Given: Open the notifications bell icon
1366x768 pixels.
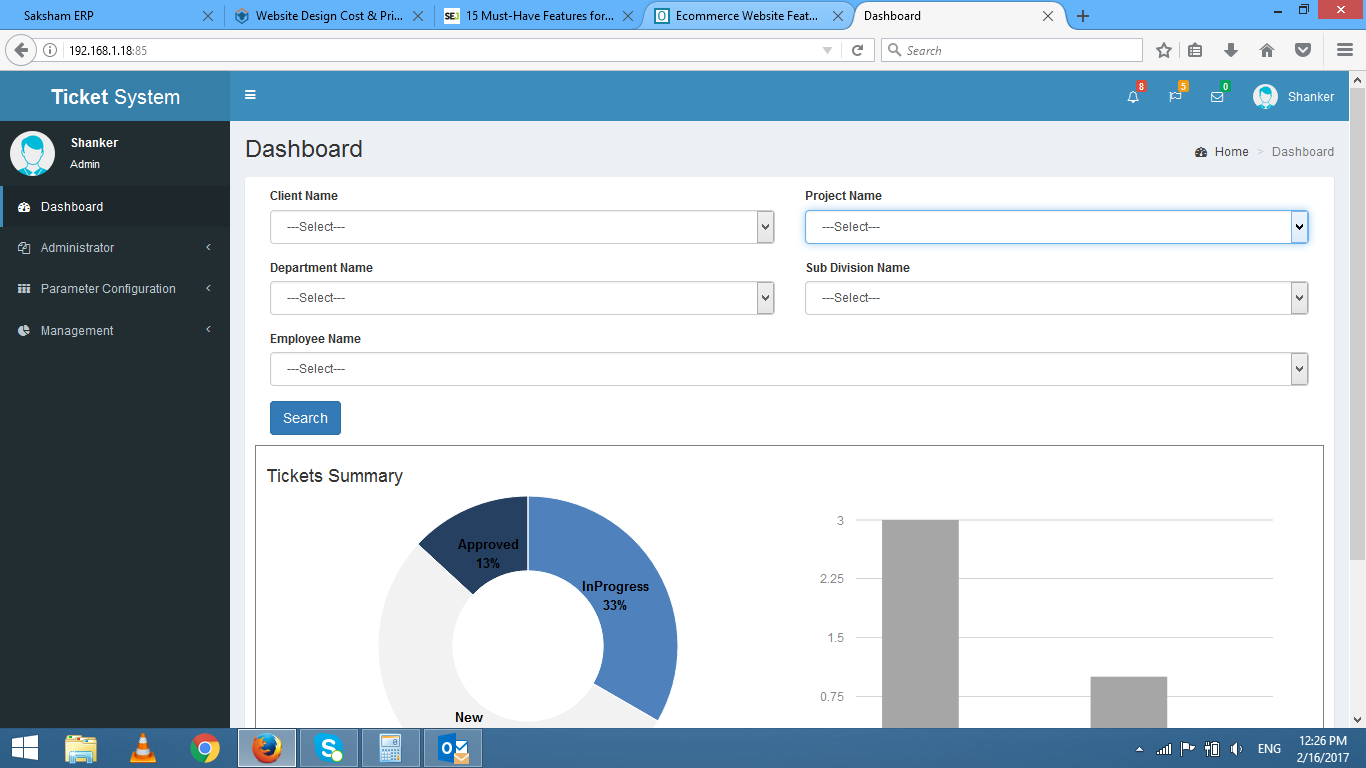Looking at the screenshot, I should (x=1133, y=97).
